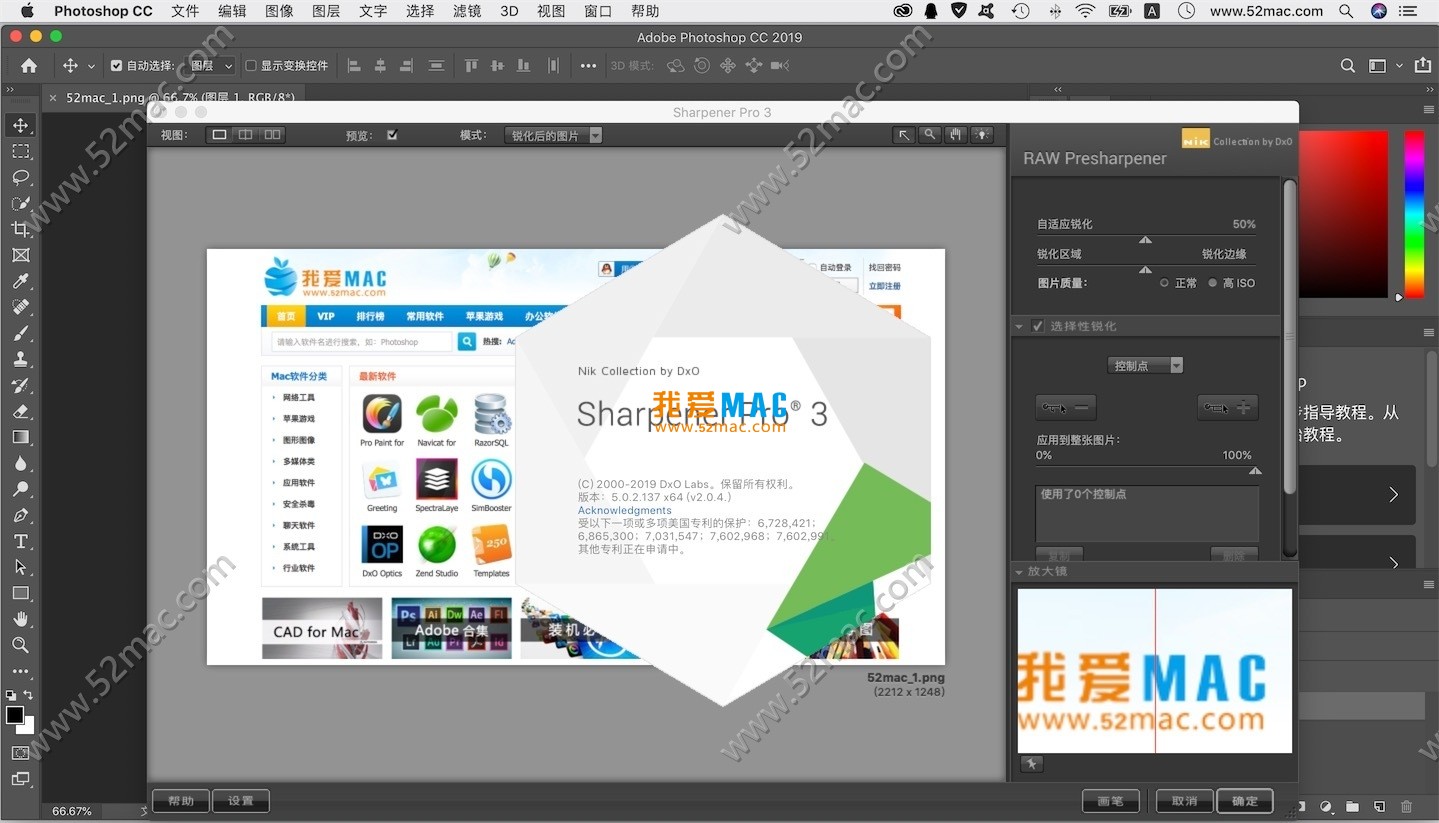Select the Gradient tool
This screenshot has height=823, width=1439.
click(20, 437)
